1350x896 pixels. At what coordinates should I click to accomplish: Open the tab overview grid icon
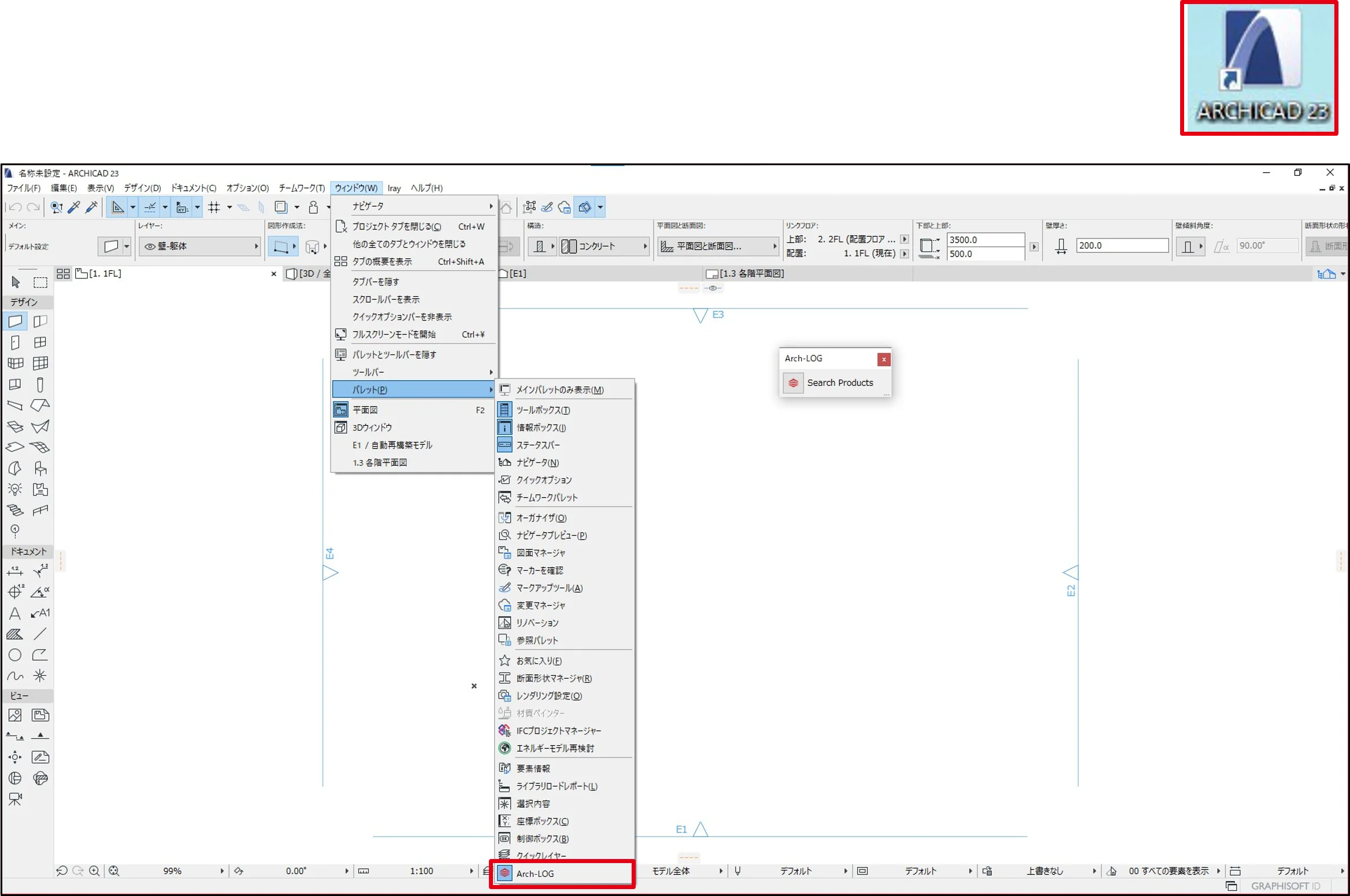pos(63,273)
